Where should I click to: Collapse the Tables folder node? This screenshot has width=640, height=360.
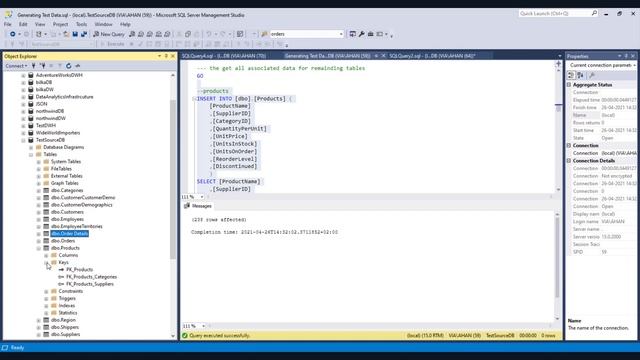point(31,155)
